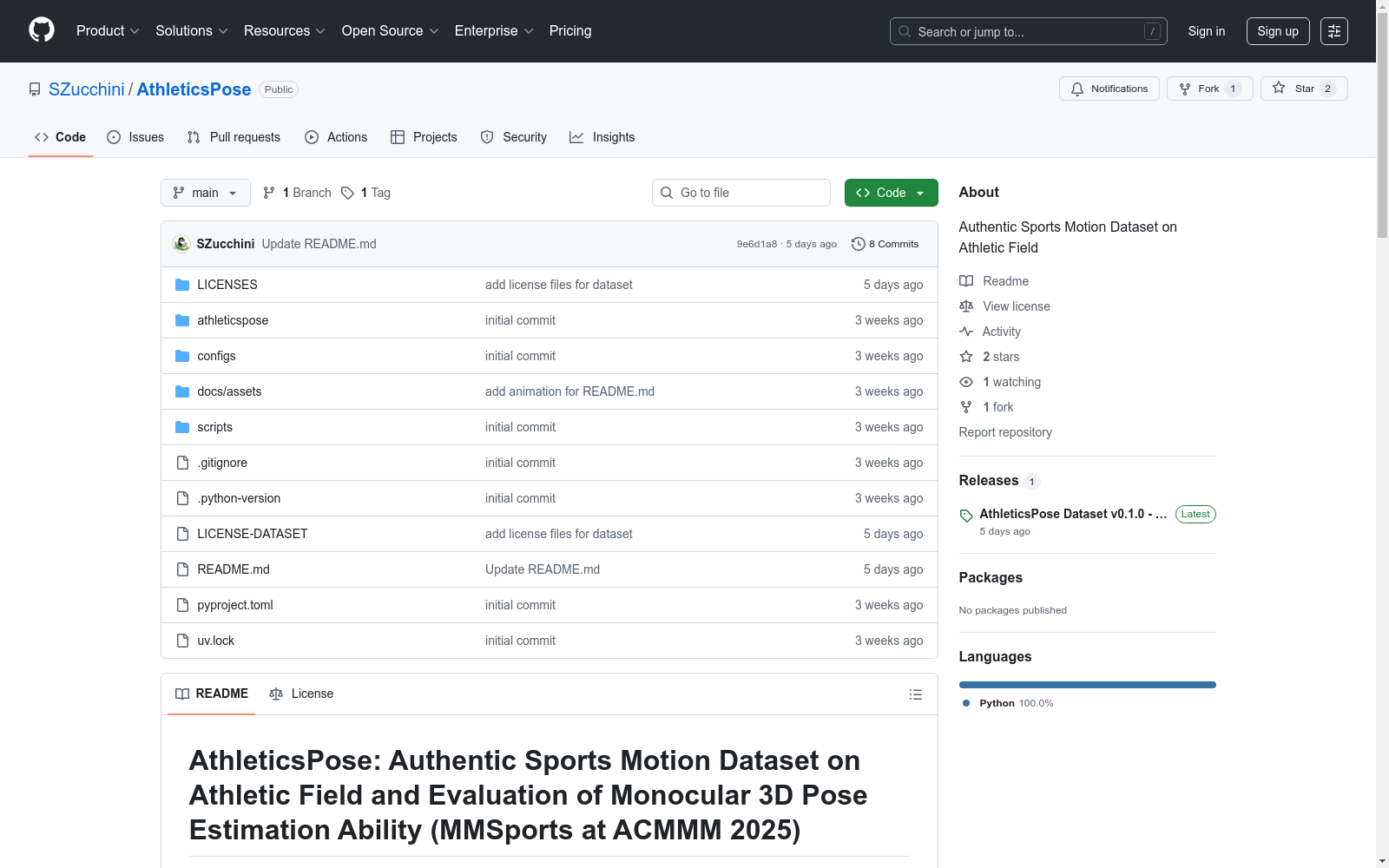Open the green Code dropdown button
The width and height of the screenshot is (1389, 868).
pos(891,193)
